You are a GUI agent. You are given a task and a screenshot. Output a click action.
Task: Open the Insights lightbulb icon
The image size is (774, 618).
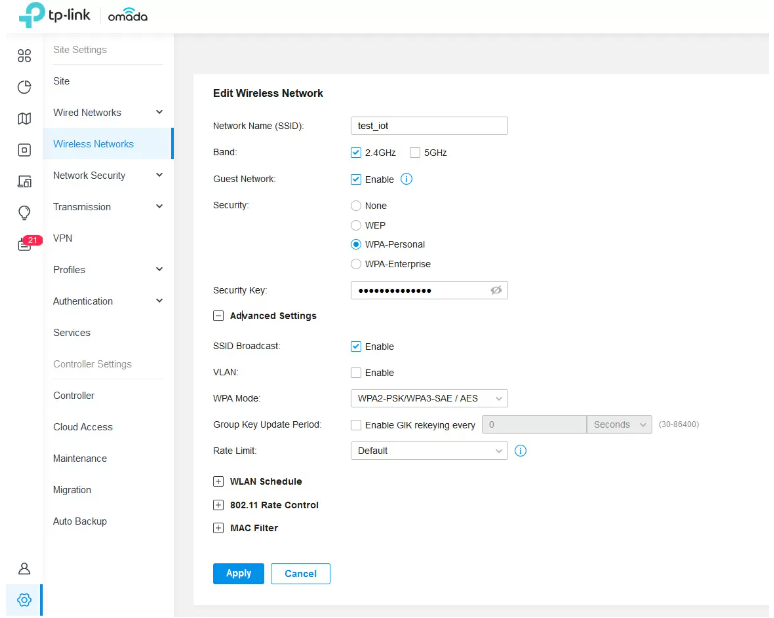click(x=25, y=213)
